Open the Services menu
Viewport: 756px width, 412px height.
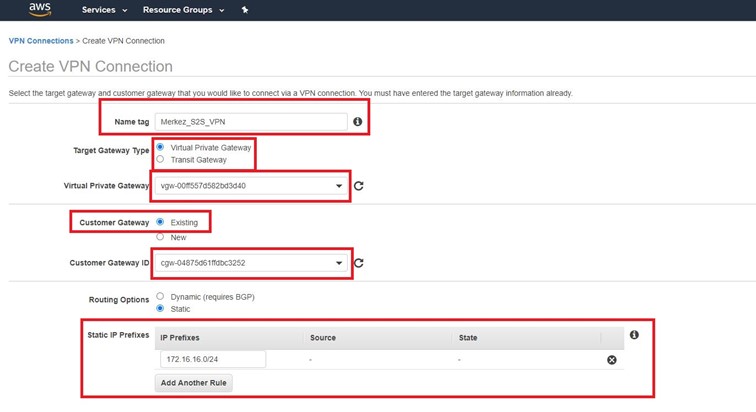[x=104, y=10]
